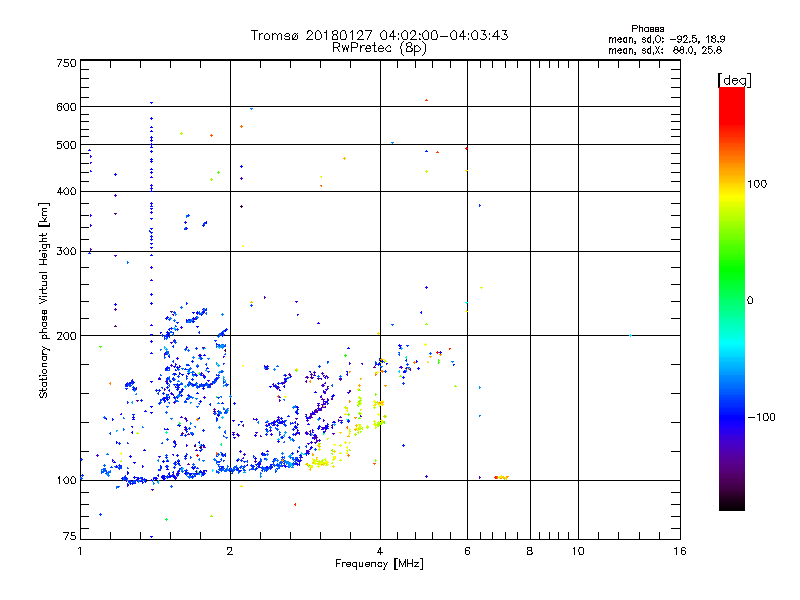This screenshot has height=600, width=800.
Task: Click the isolated cyan point at 200 km
Action: click(x=631, y=336)
